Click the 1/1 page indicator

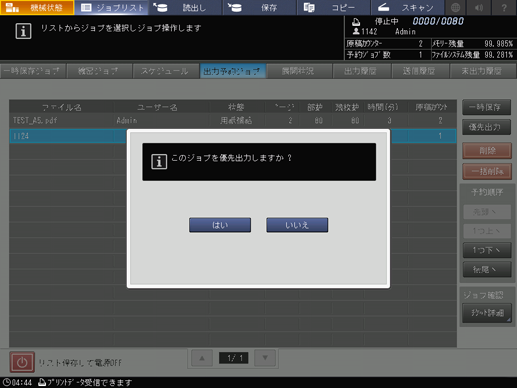click(233, 358)
